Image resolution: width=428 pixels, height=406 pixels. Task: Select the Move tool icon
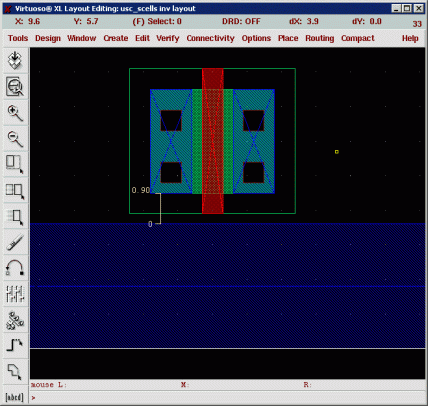click(x=15, y=217)
